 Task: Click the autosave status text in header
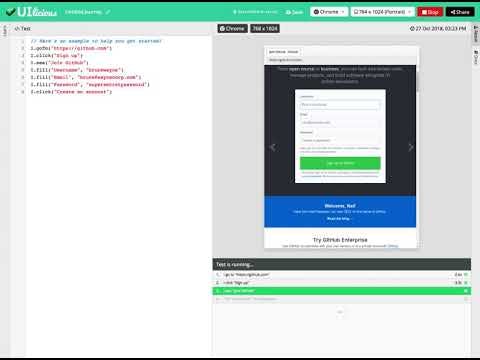point(256,12)
